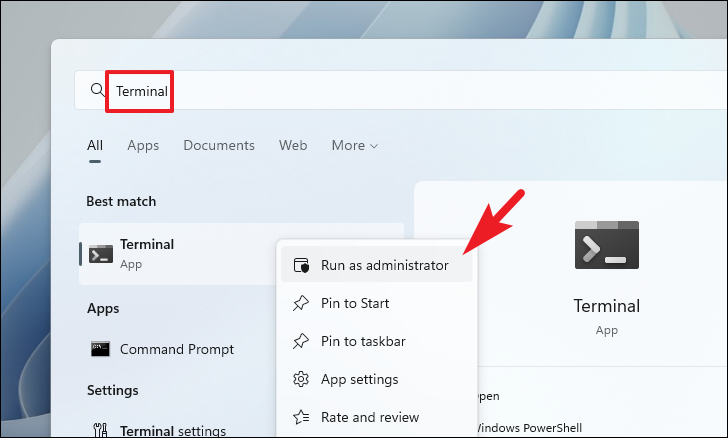
Task: Expand the More filter dropdown
Action: coord(355,145)
